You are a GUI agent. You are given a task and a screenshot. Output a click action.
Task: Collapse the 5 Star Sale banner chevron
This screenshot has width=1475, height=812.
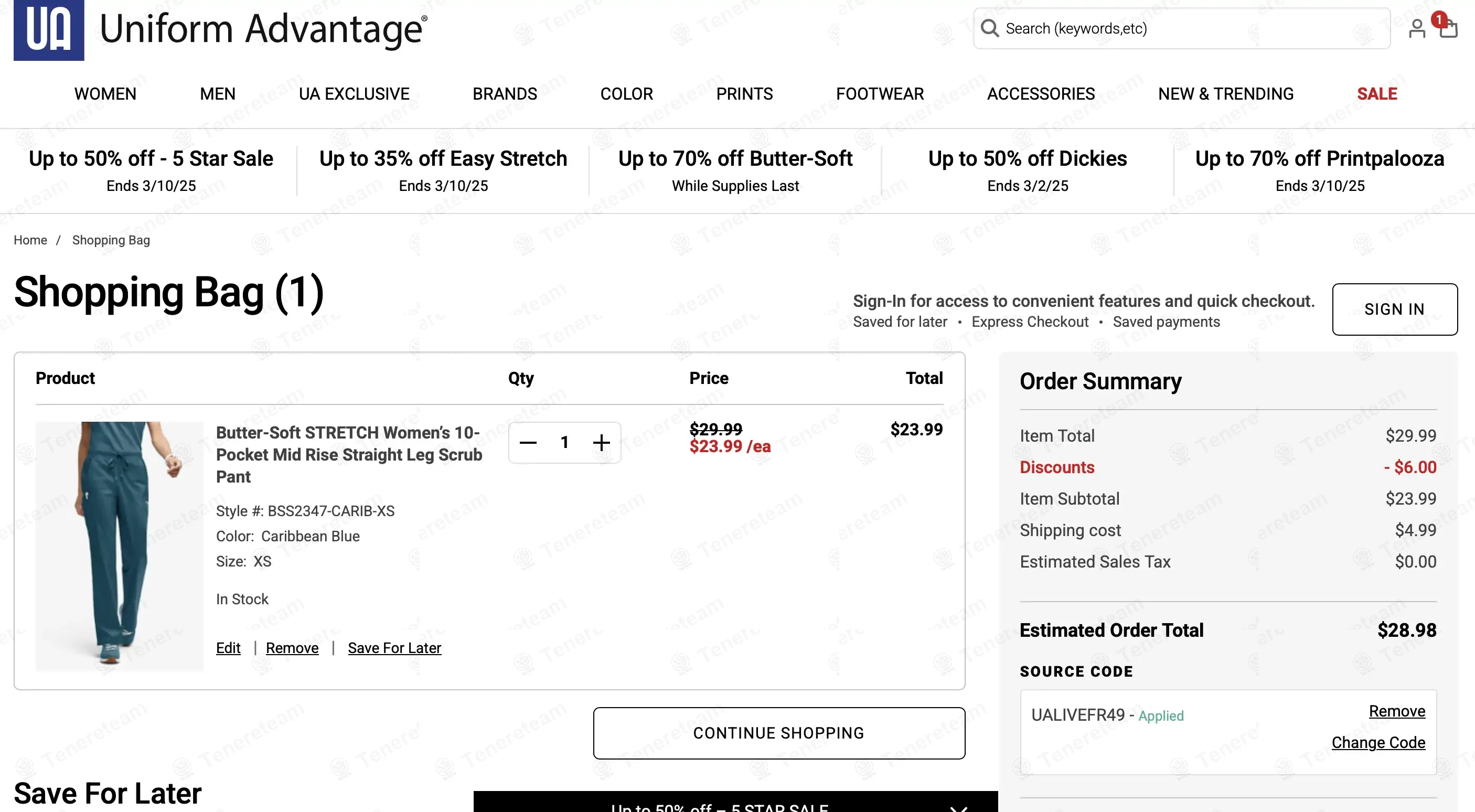tap(958, 806)
